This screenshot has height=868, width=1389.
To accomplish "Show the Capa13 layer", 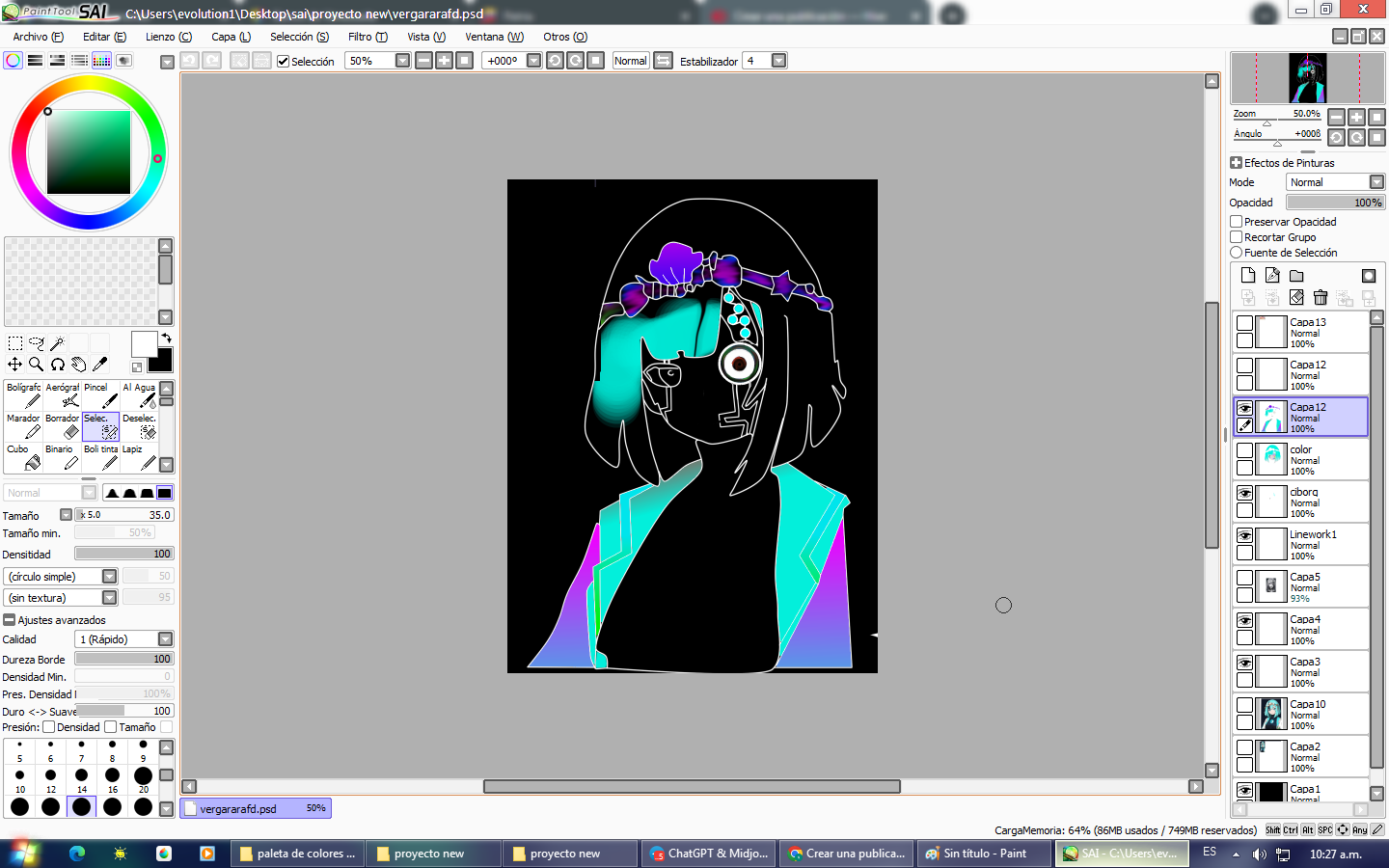I will point(1245,323).
